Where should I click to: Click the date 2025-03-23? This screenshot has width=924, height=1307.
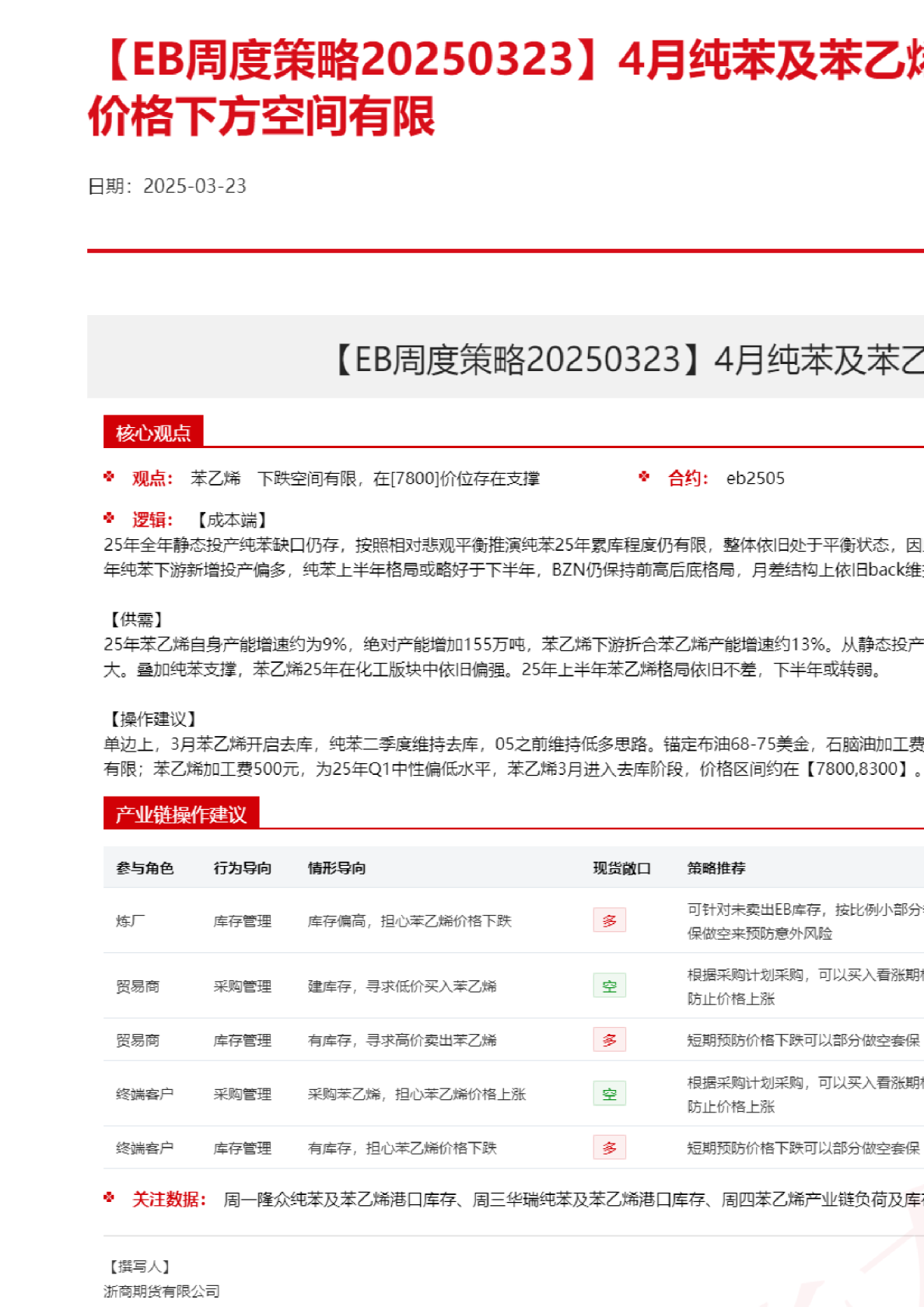(194, 186)
